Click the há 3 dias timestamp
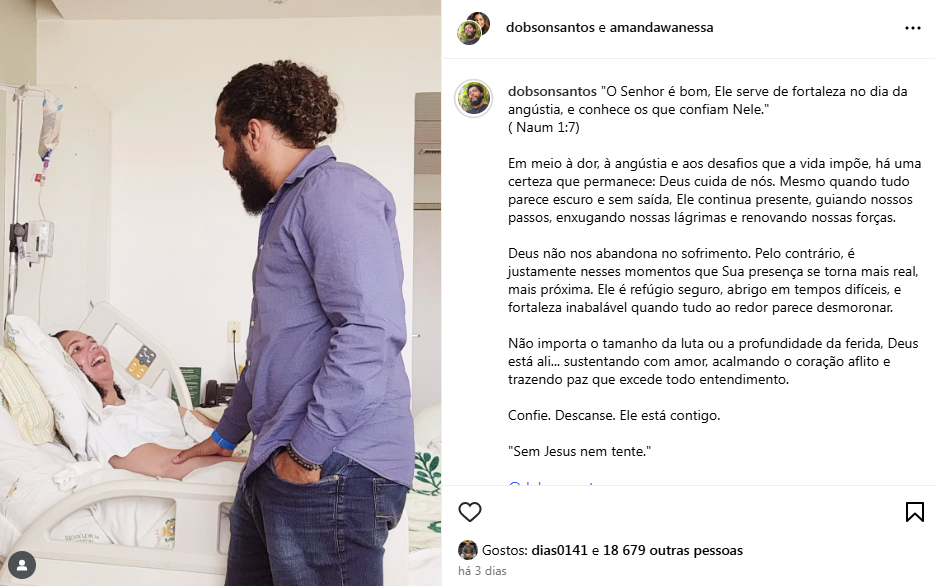 [x=482, y=571]
